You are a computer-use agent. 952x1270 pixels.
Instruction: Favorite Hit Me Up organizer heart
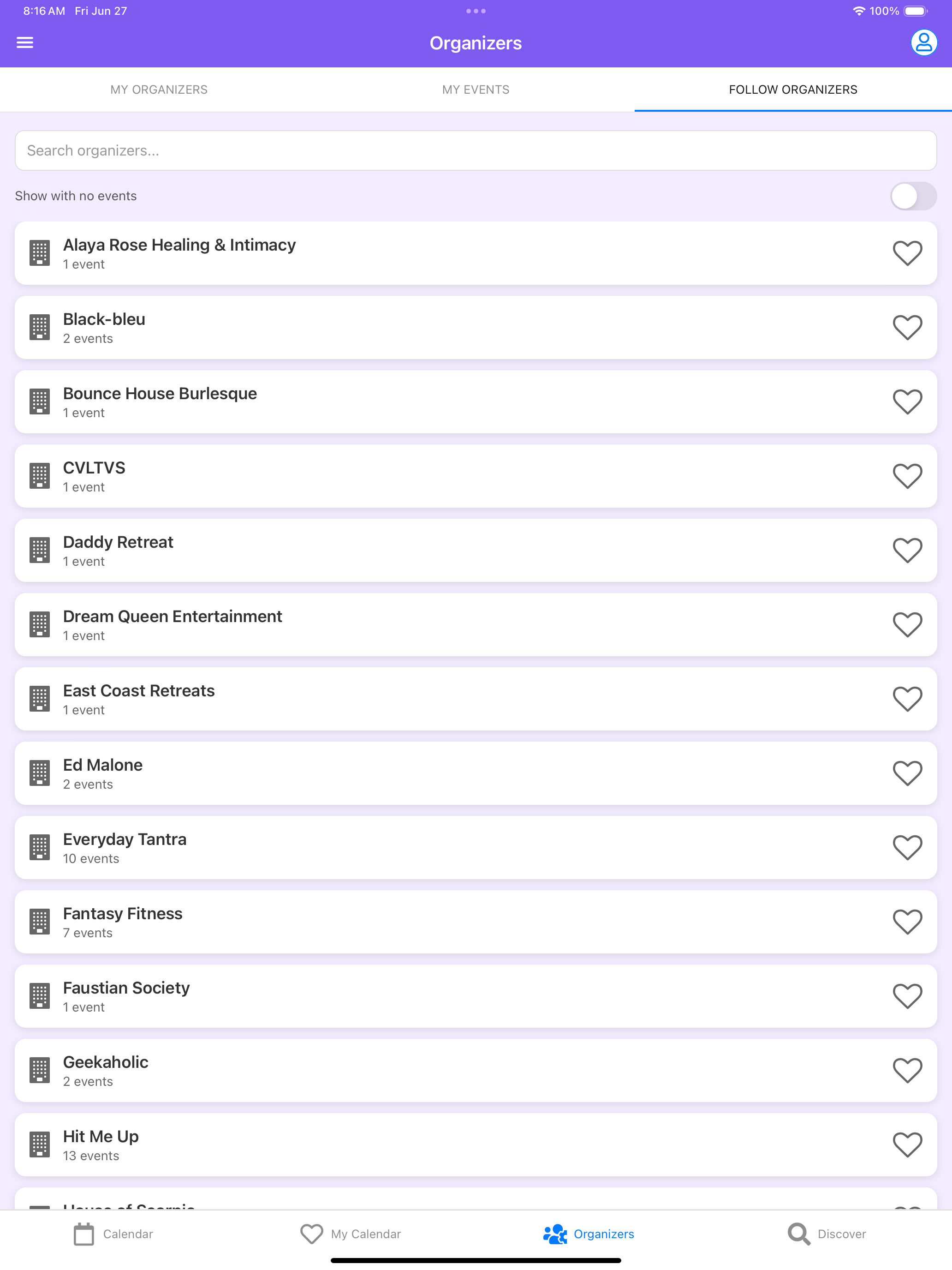907,1145
